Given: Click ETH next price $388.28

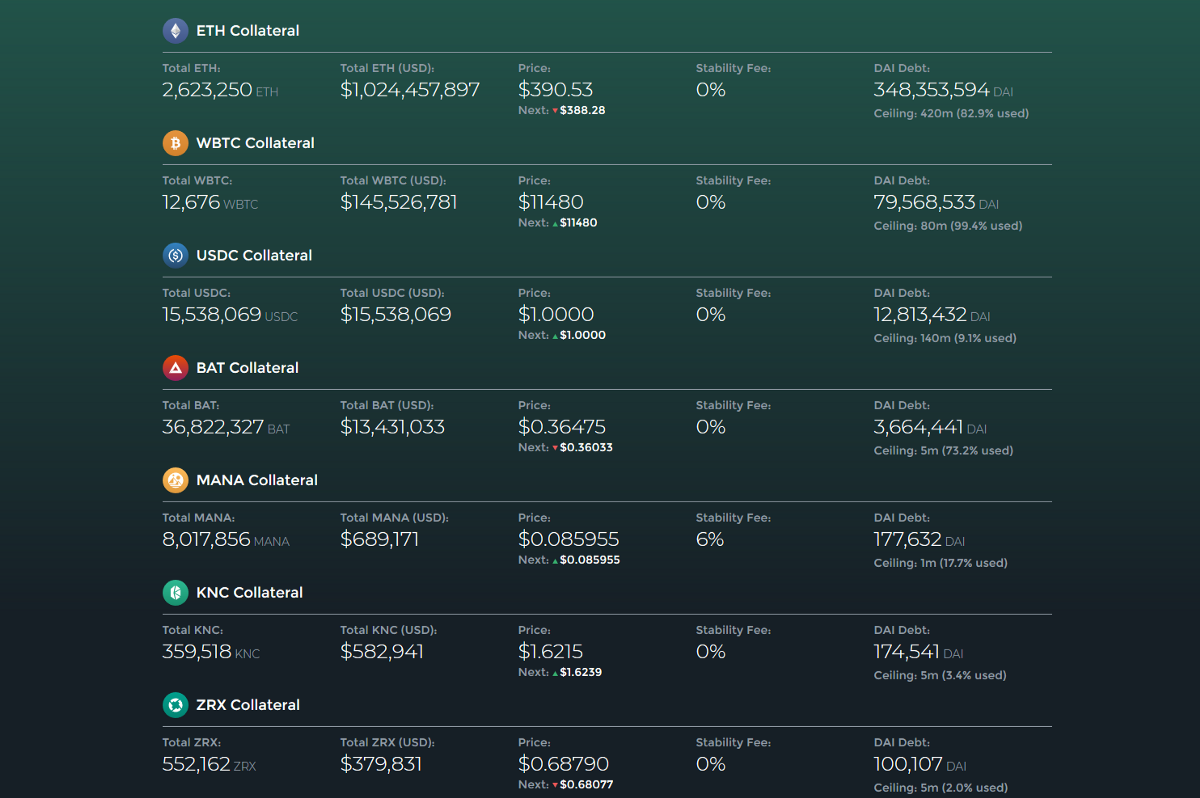Looking at the screenshot, I should coord(582,110).
